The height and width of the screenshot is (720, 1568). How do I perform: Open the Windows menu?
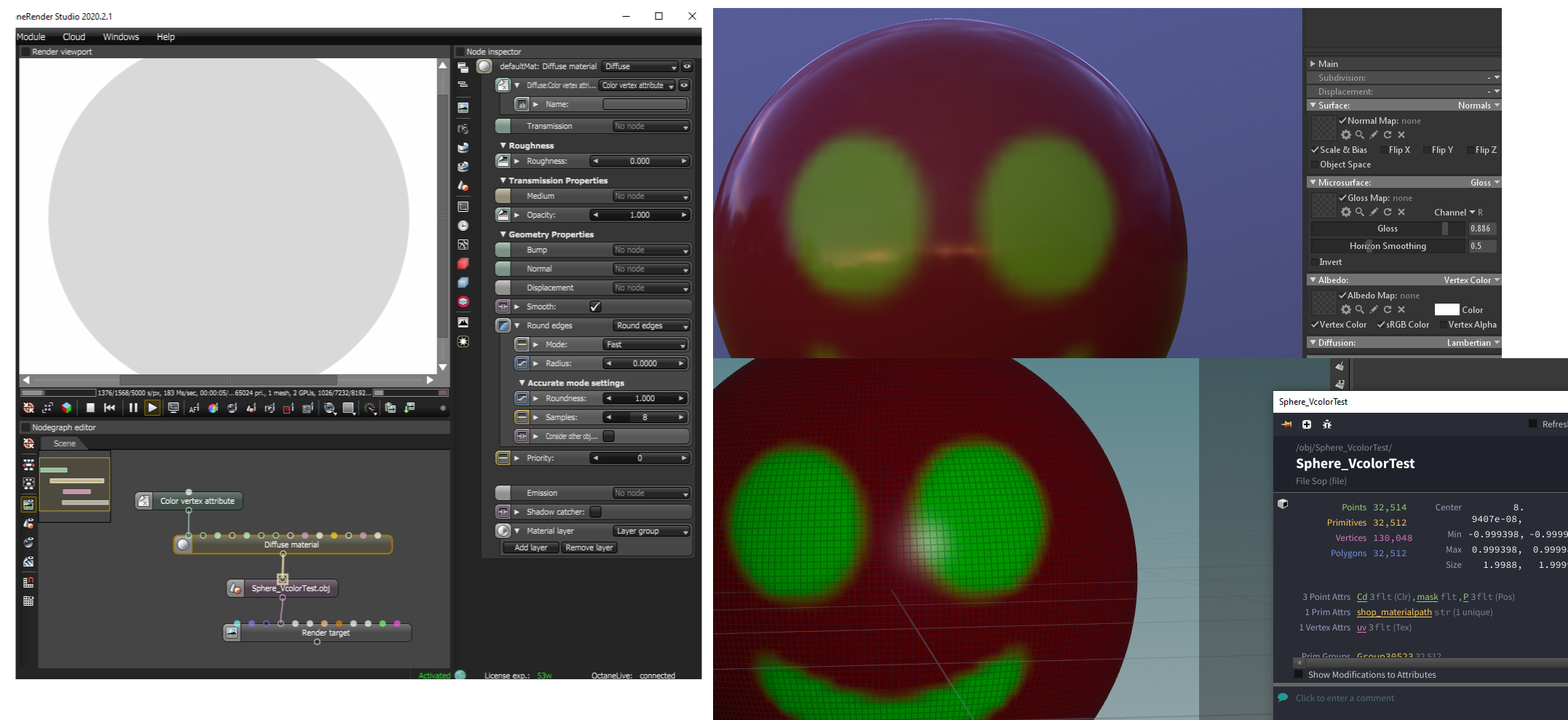(x=121, y=36)
